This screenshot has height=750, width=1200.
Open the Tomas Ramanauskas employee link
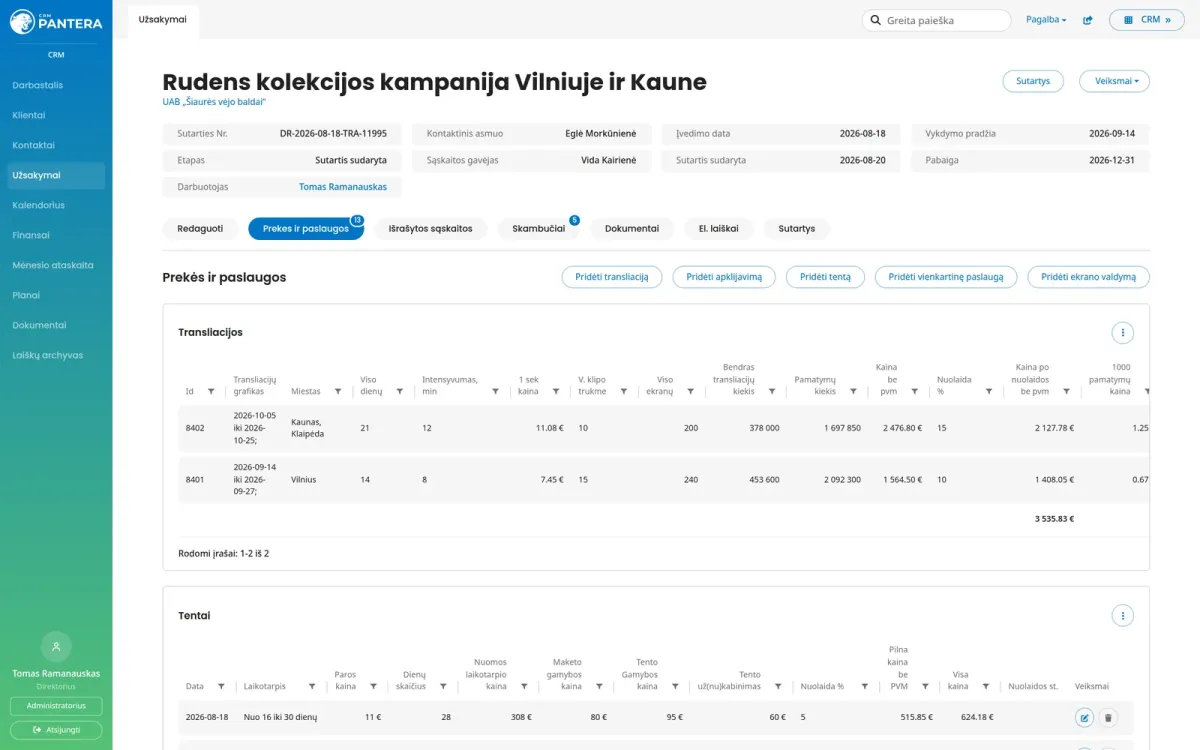click(x=343, y=187)
